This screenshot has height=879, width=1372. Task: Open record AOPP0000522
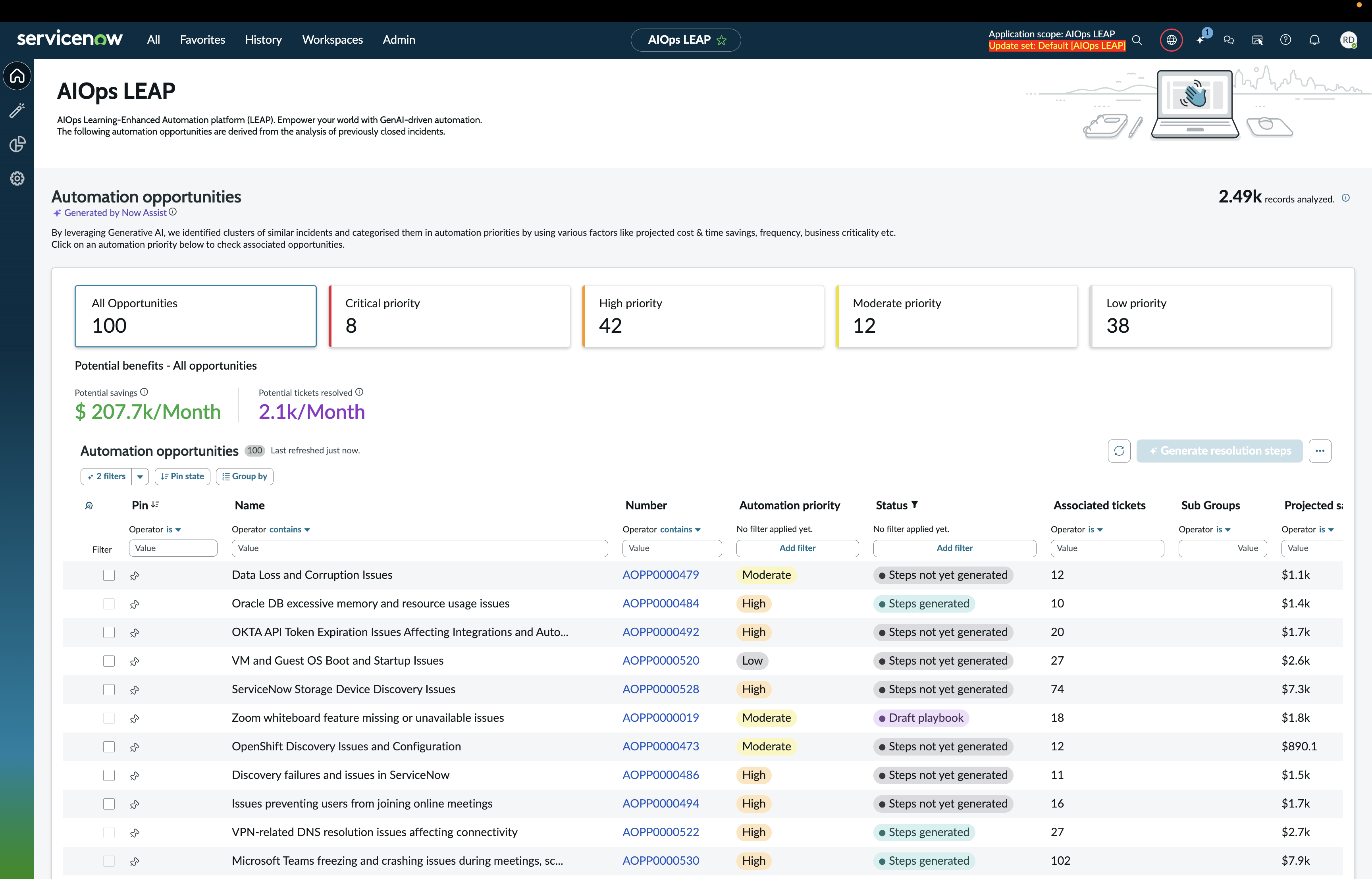click(x=661, y=832)
